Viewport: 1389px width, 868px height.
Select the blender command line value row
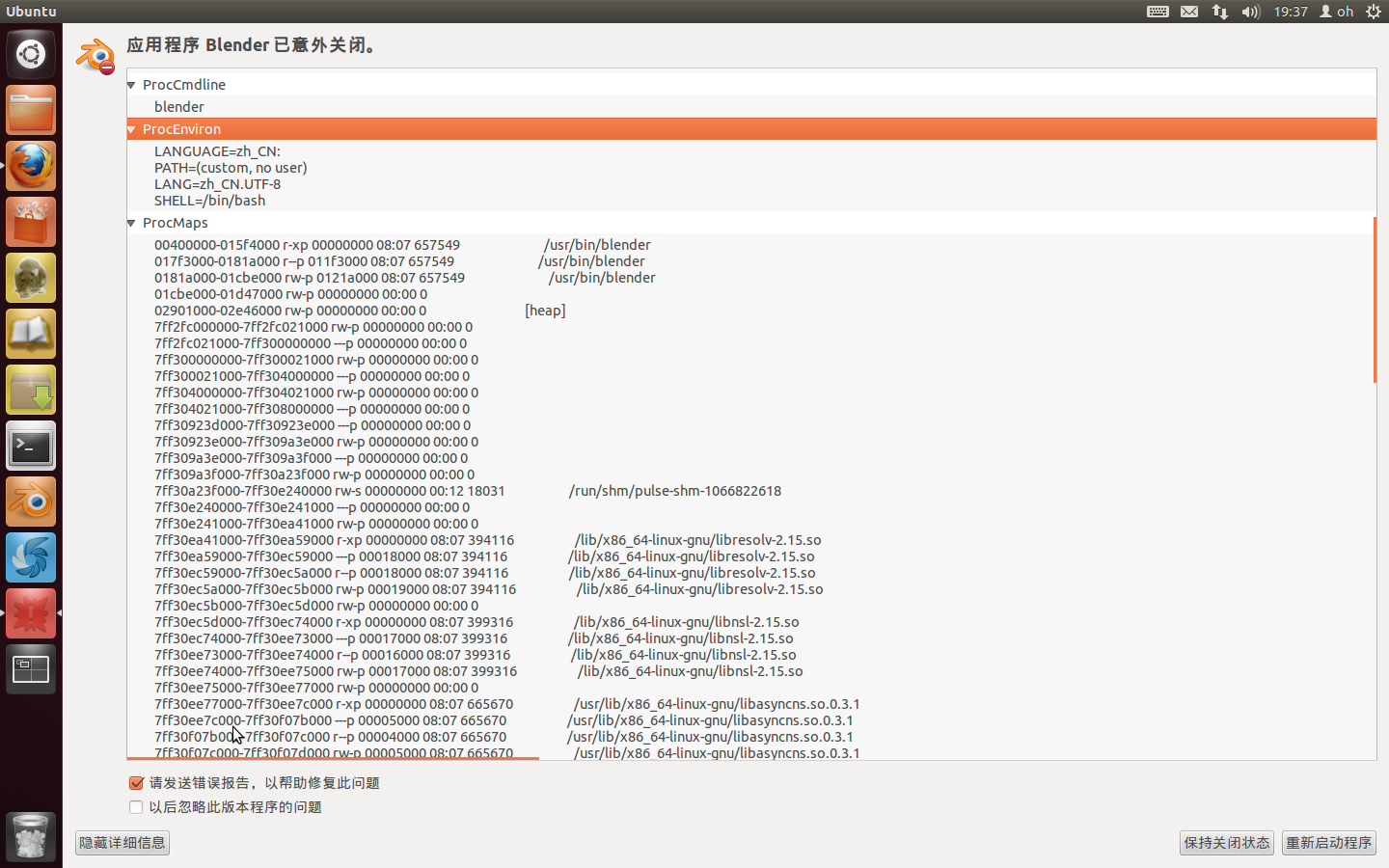pyautogui.click(x=751, y=107)
